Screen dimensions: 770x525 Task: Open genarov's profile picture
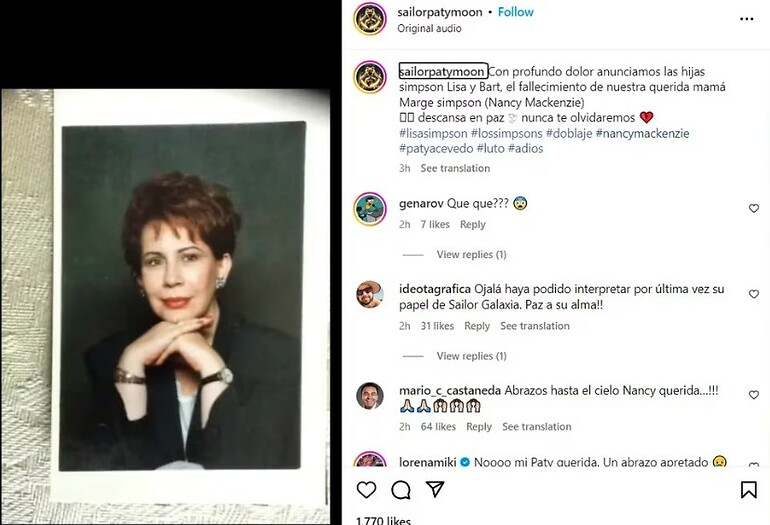[370, 209]
